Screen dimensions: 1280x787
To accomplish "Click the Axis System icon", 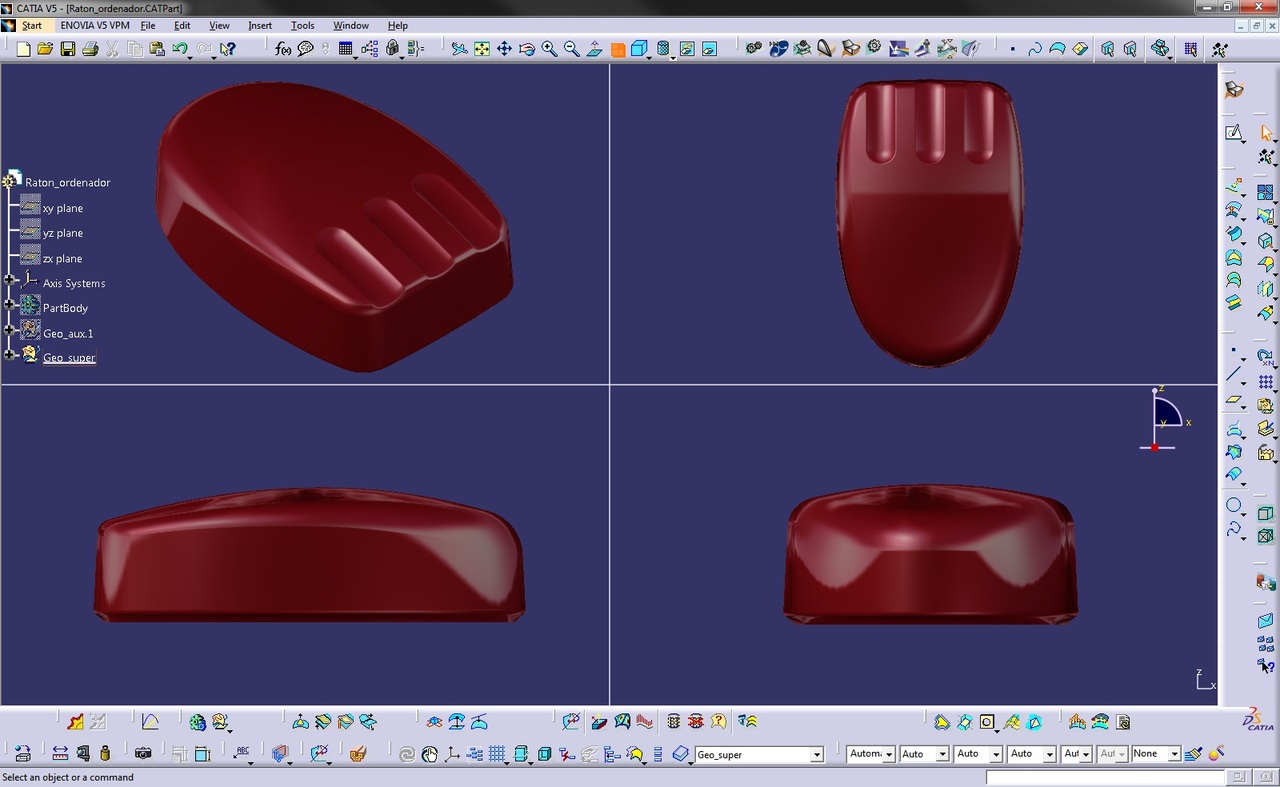I will pos(452,754).
